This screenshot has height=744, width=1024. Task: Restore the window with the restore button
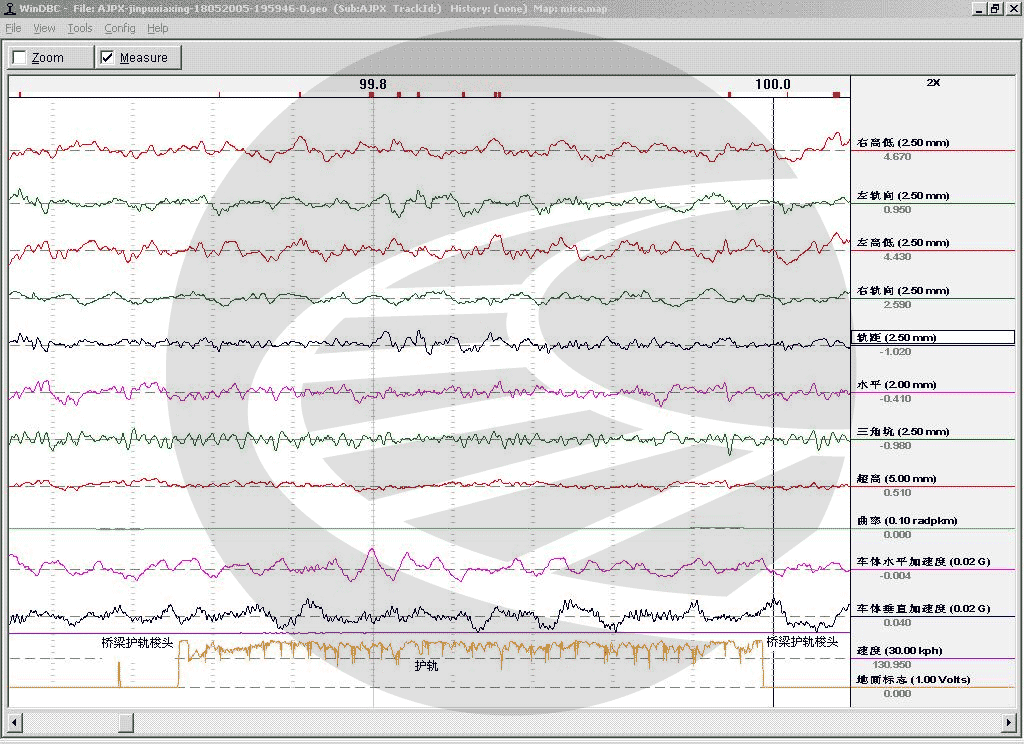(x=995, y=8)
